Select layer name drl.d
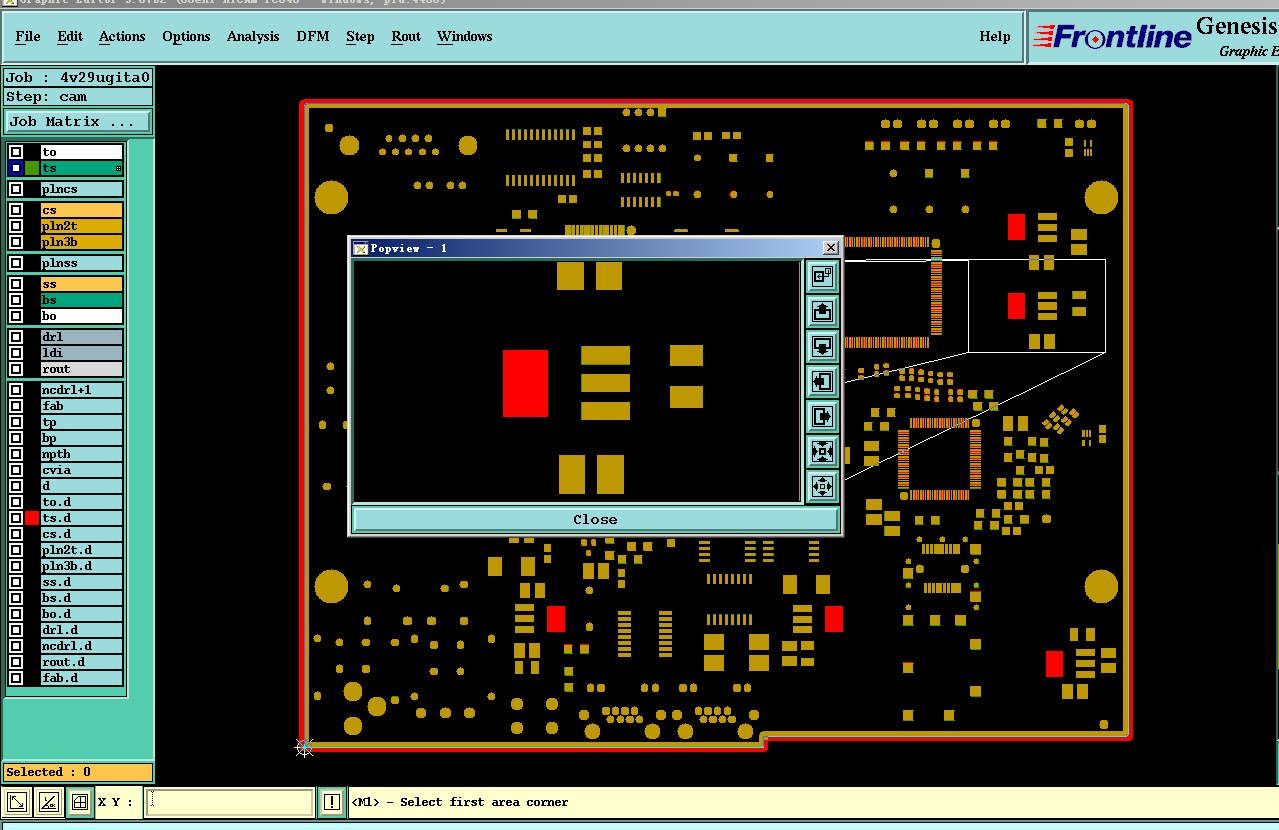The image size is (1279, 830). pyautogui.click(x=82, y=630)
